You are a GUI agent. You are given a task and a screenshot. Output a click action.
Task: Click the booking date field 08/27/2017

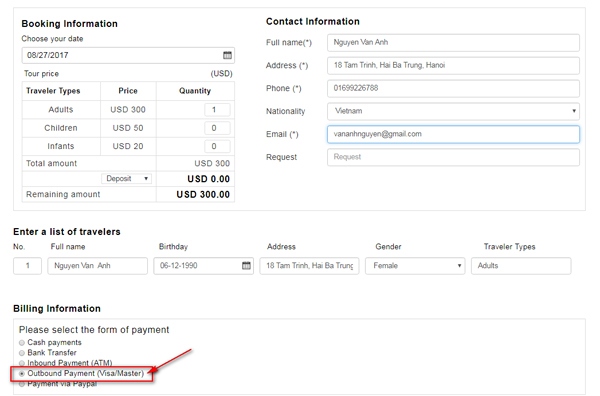[x=128, y=55]
